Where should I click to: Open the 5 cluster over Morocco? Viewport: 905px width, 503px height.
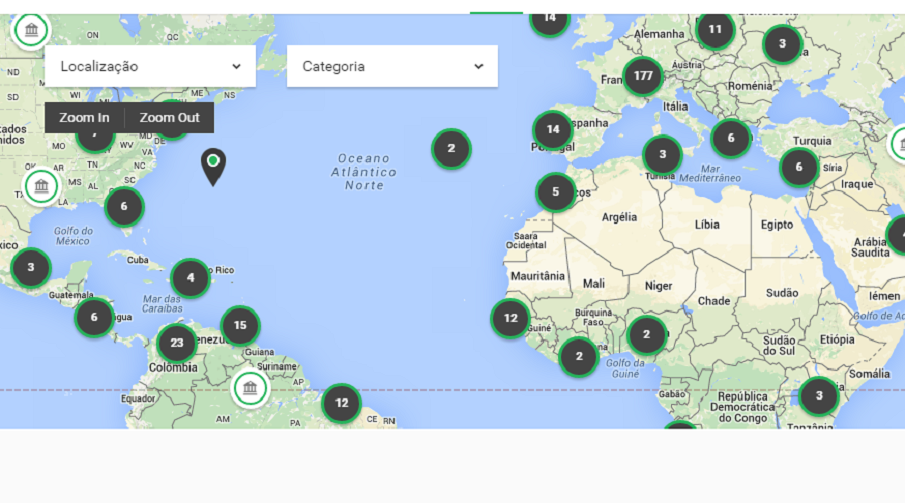(555, 192)
